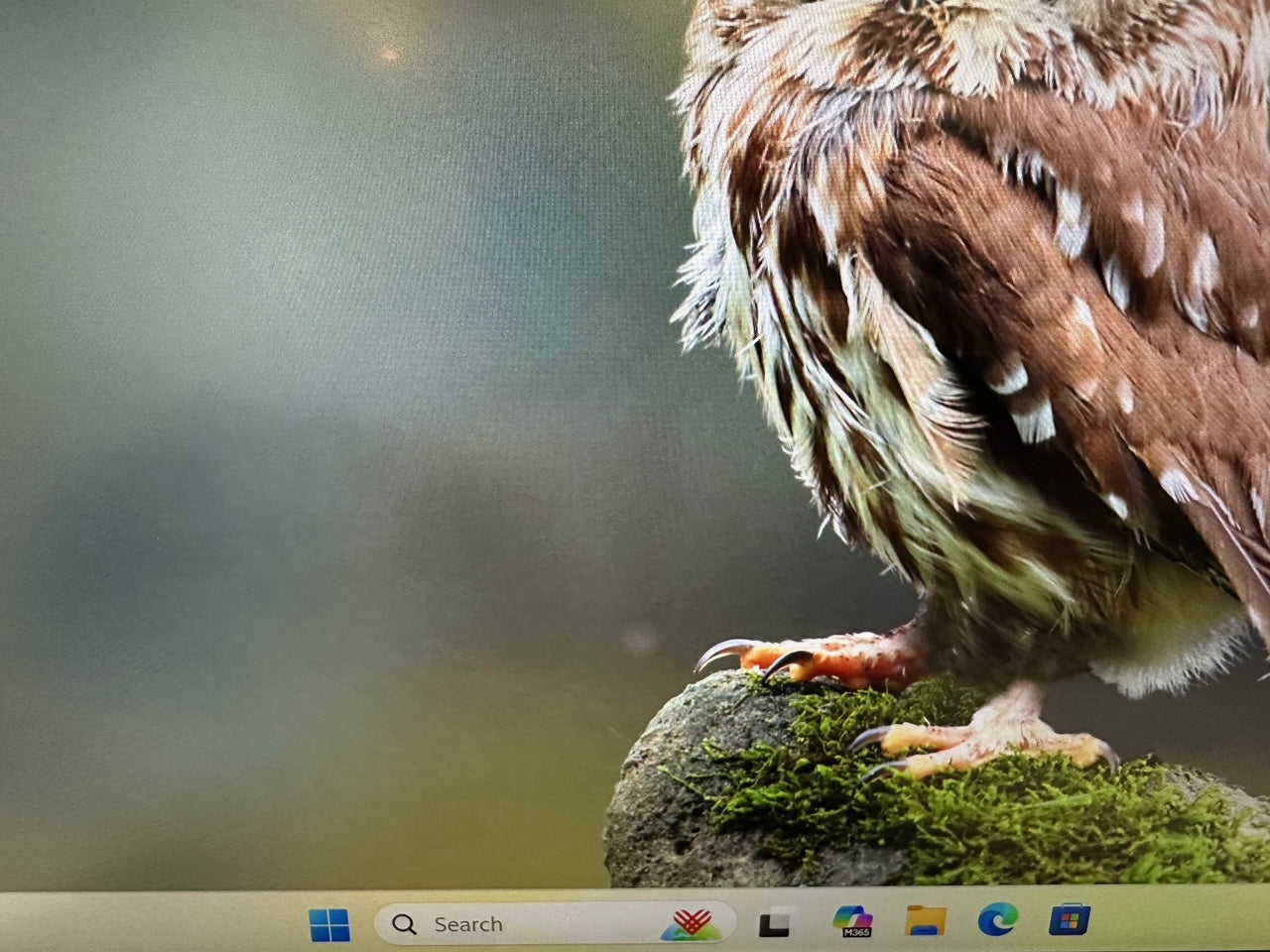Image resolution: width=1270 pixels, height=952 pixels.
Task: Open Task View from the taskbar
Action: [x=775, y=923]
